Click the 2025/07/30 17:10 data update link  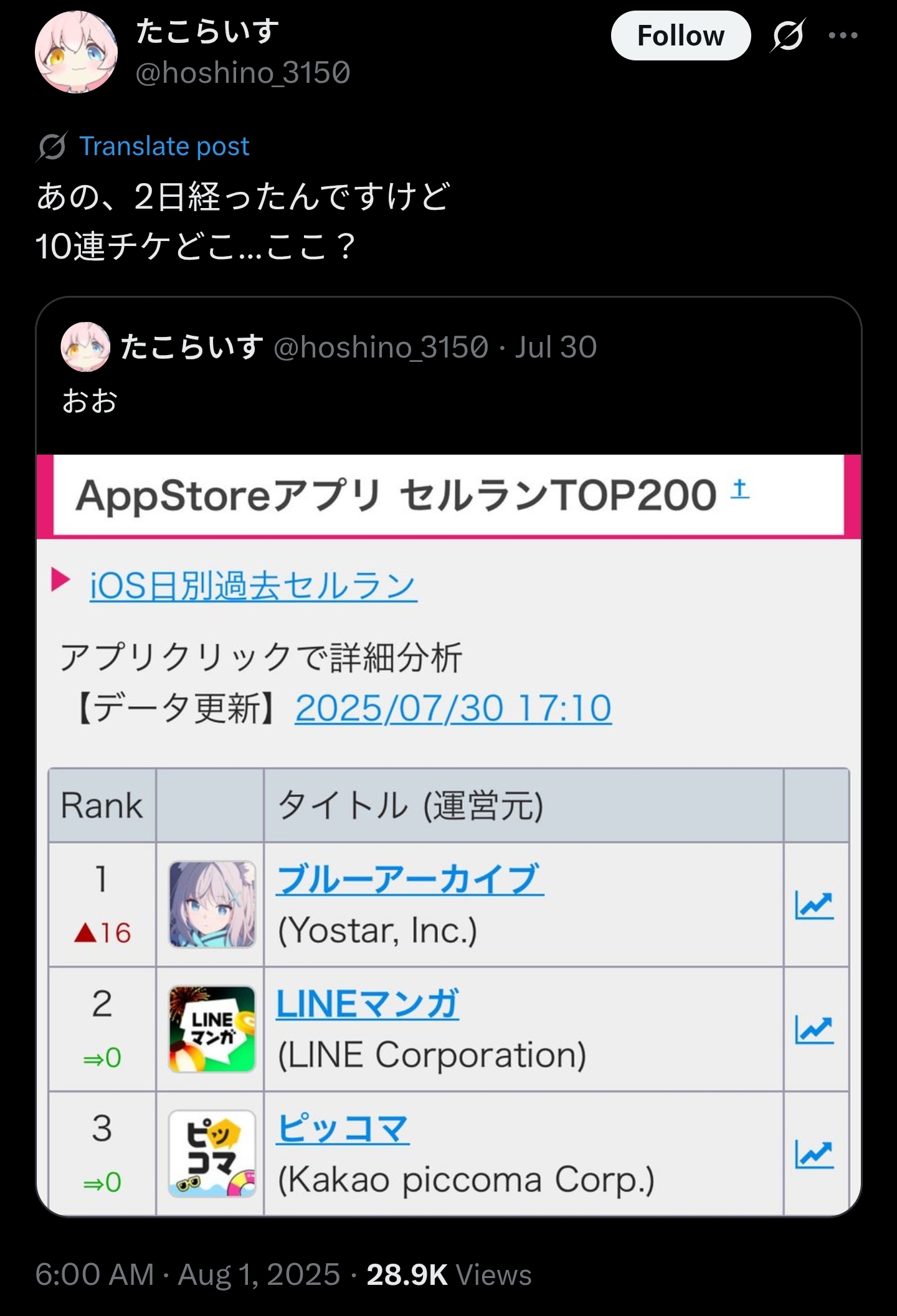pos(453,709)
